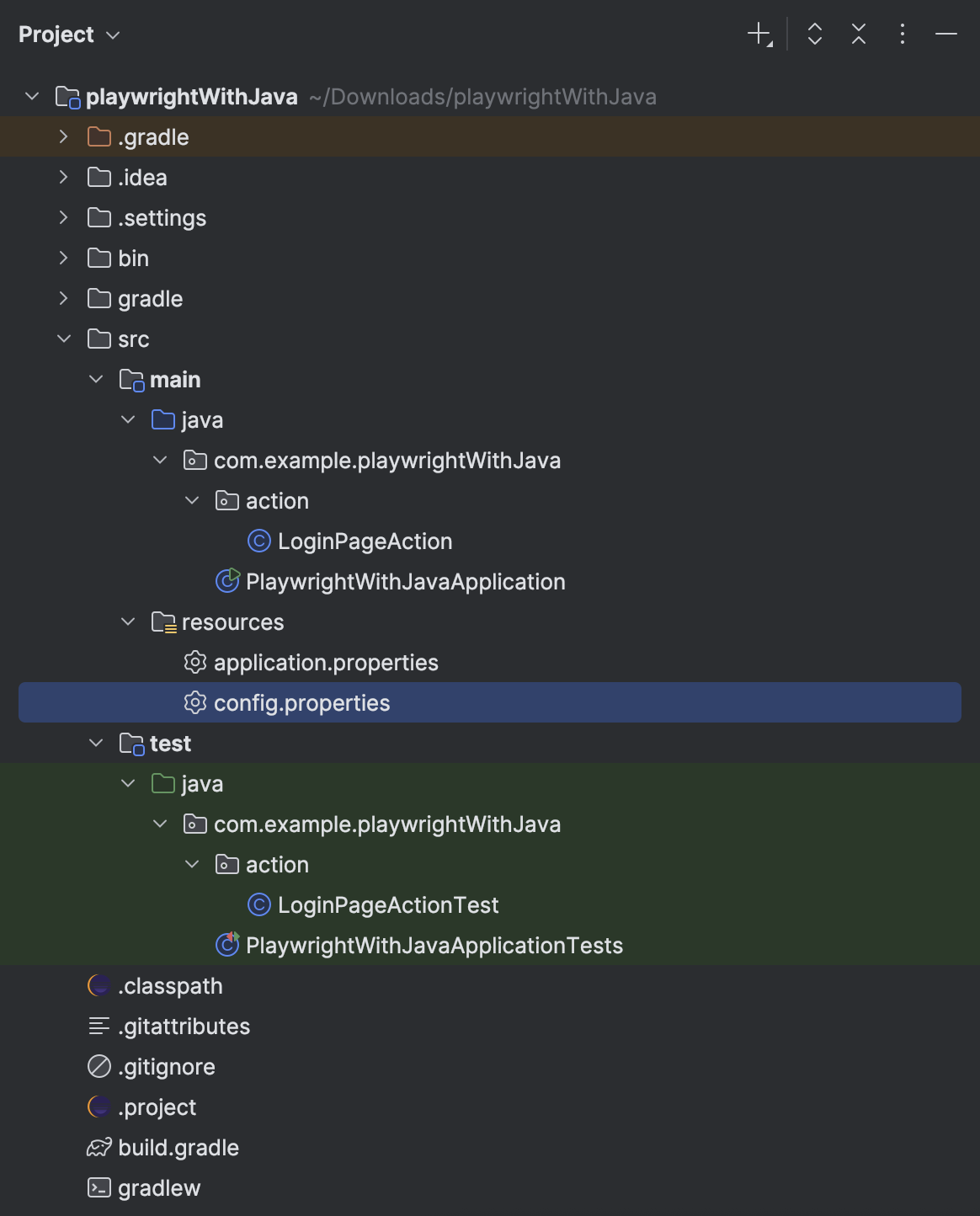Collapse the playwrightWithJava root node
The height and width of the screenshot is (1216, 980).
(32, 97)
